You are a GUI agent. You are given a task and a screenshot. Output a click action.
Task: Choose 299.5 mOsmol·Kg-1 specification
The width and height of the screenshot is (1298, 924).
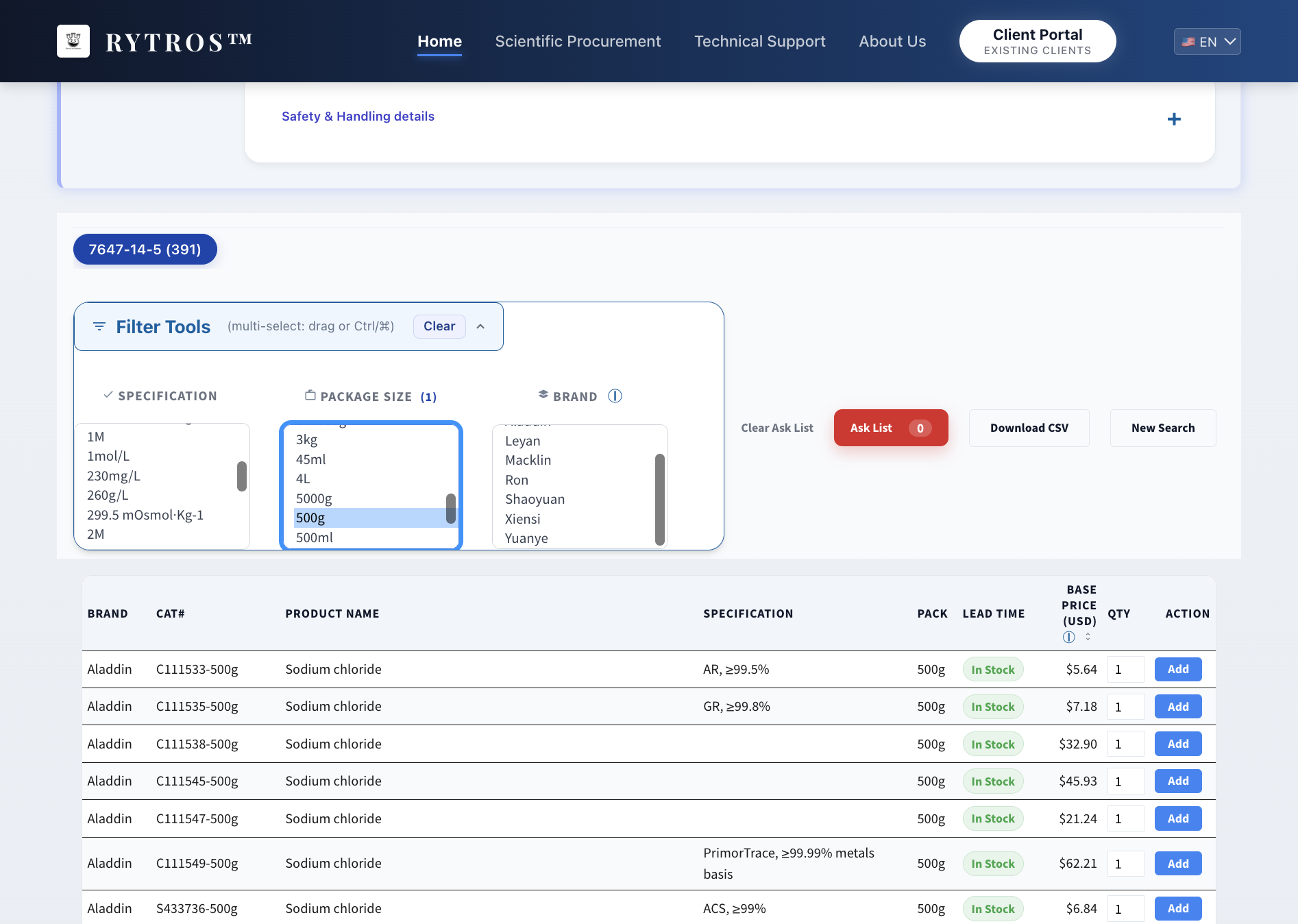[161, 515]
